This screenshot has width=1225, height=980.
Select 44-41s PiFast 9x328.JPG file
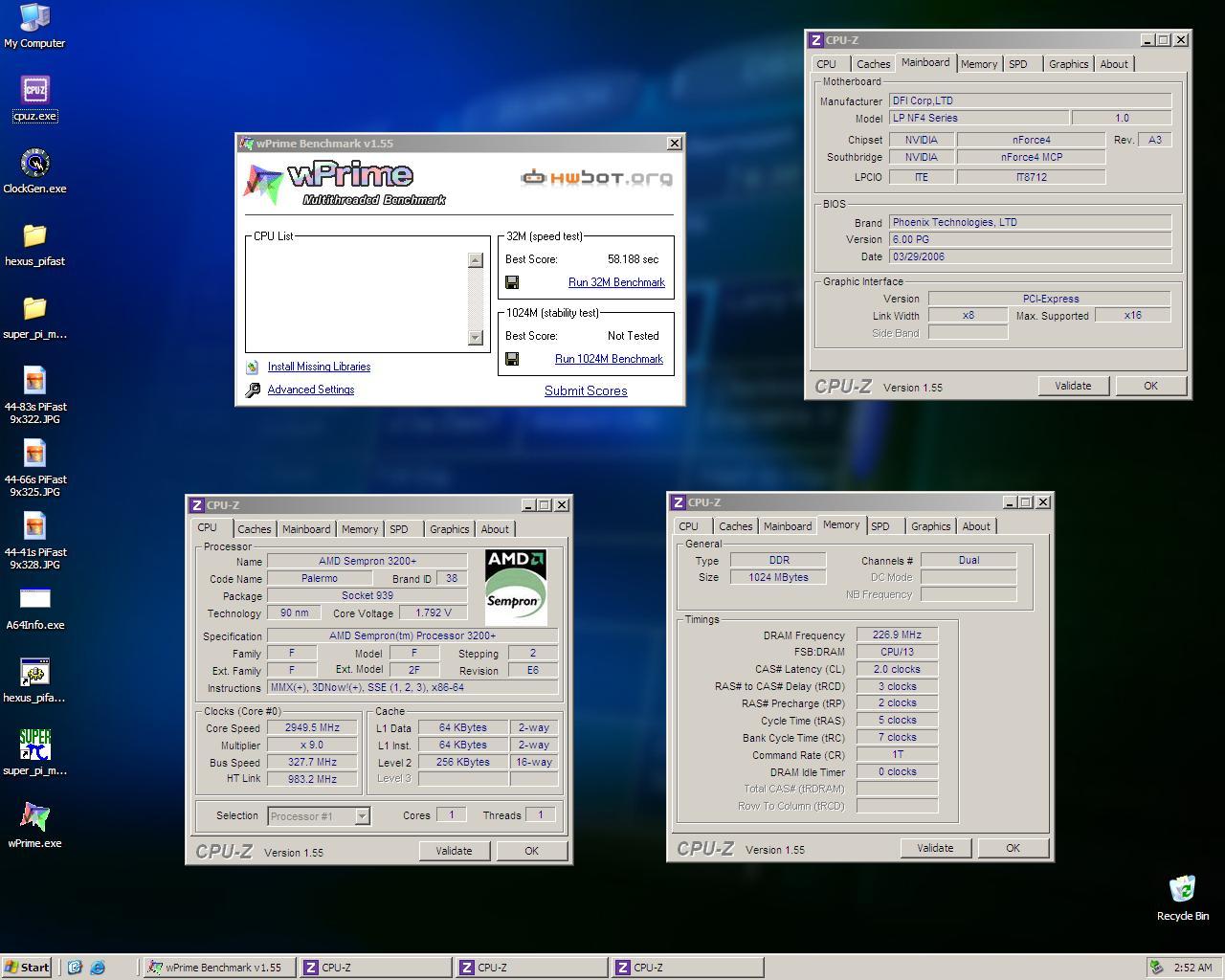click(34, 541)
